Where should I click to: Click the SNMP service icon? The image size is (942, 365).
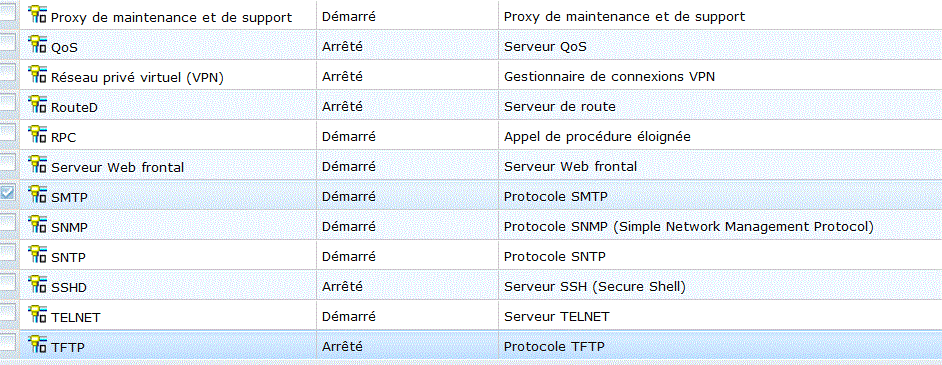click(38, 223)
